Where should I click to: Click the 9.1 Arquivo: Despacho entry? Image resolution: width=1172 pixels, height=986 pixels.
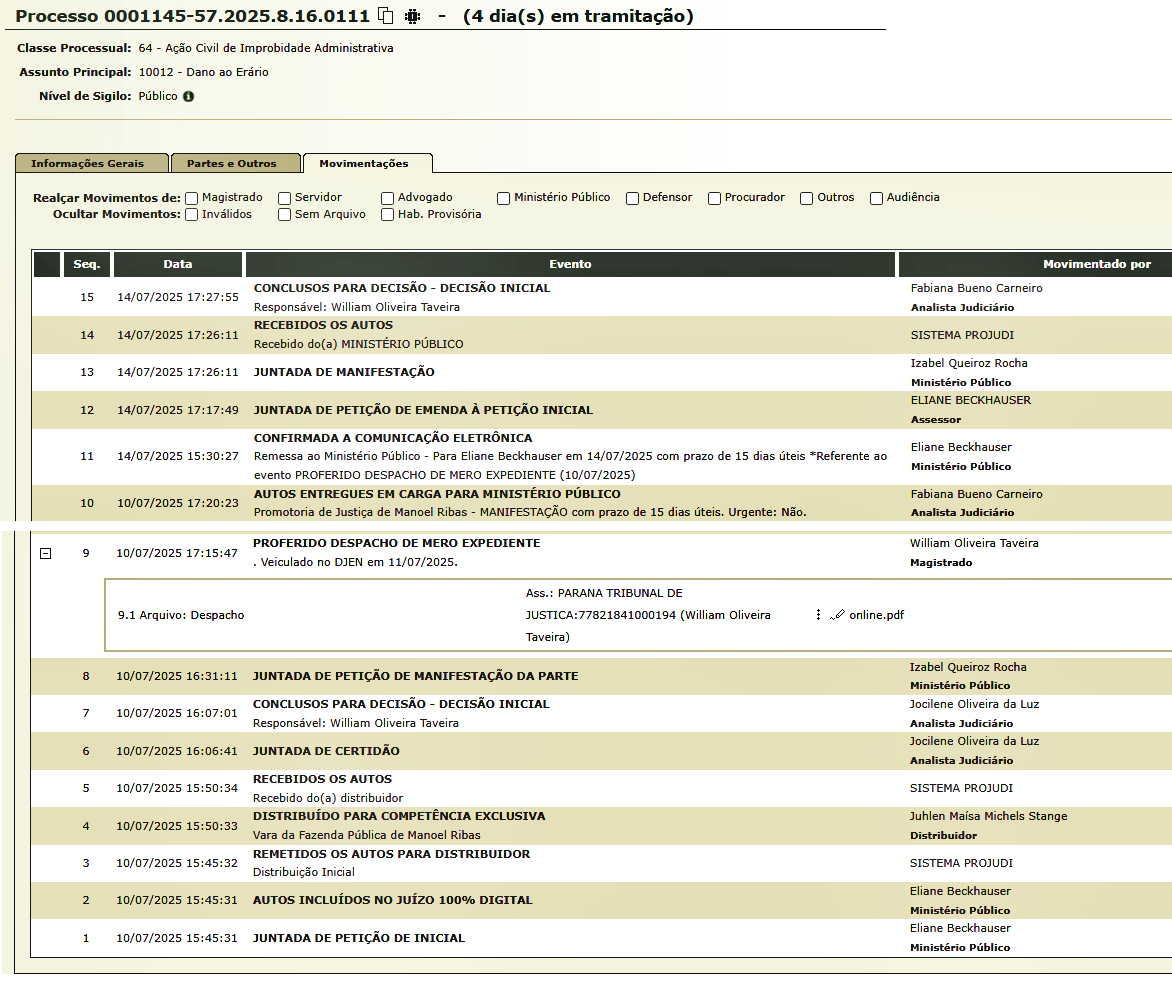(x=181, y=615)
